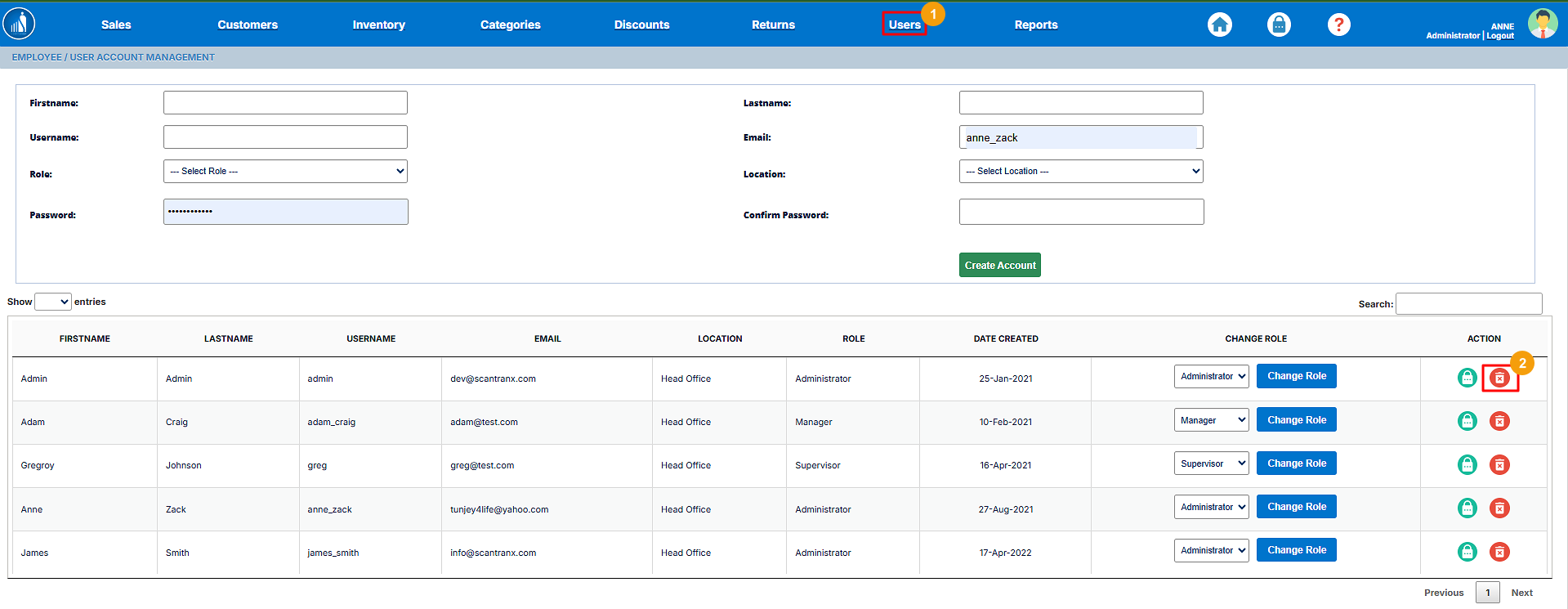Expand the Select Location dropdown
The image size is (1568, 609).
1080,171
